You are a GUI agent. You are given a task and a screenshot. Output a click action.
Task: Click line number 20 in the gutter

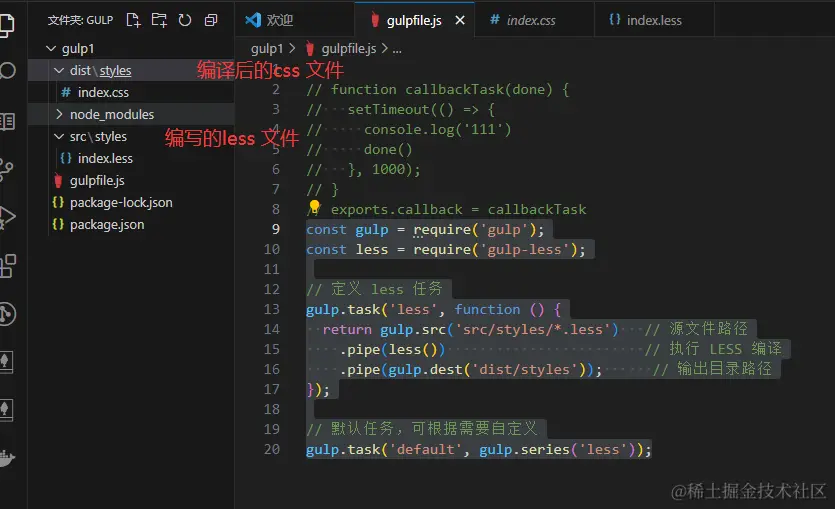point(272,449)
